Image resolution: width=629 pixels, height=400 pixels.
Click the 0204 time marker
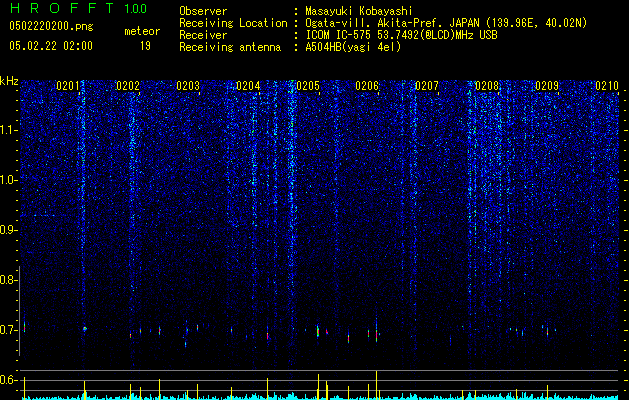click(248, 86)
